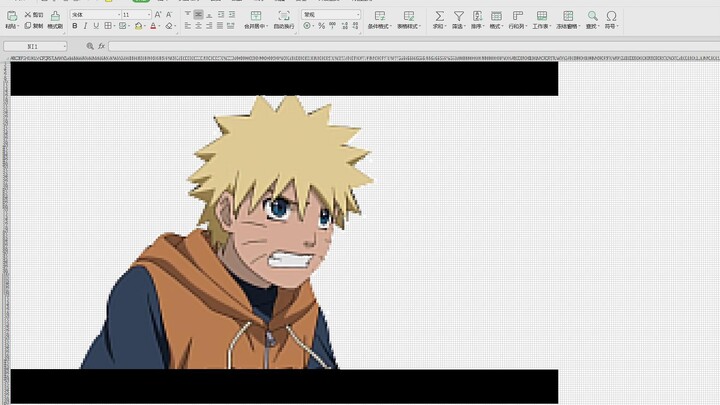The height and width of the screenshot is (405, 720).
Task: Expand the Paste dropdown arrow
Action: click(18, 27)
